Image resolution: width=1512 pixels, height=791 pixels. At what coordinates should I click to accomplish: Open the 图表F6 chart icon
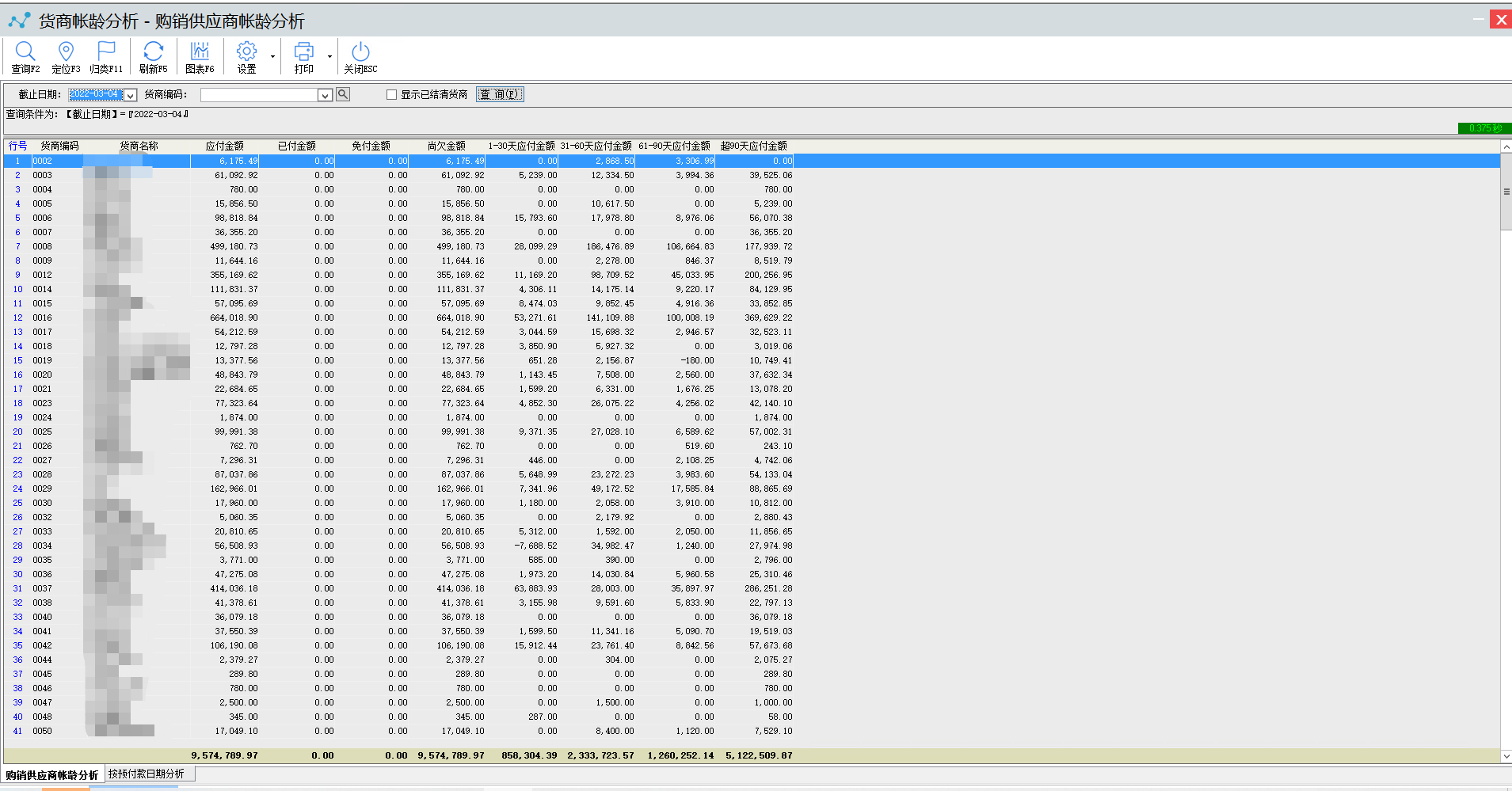[x=200, y=52]
